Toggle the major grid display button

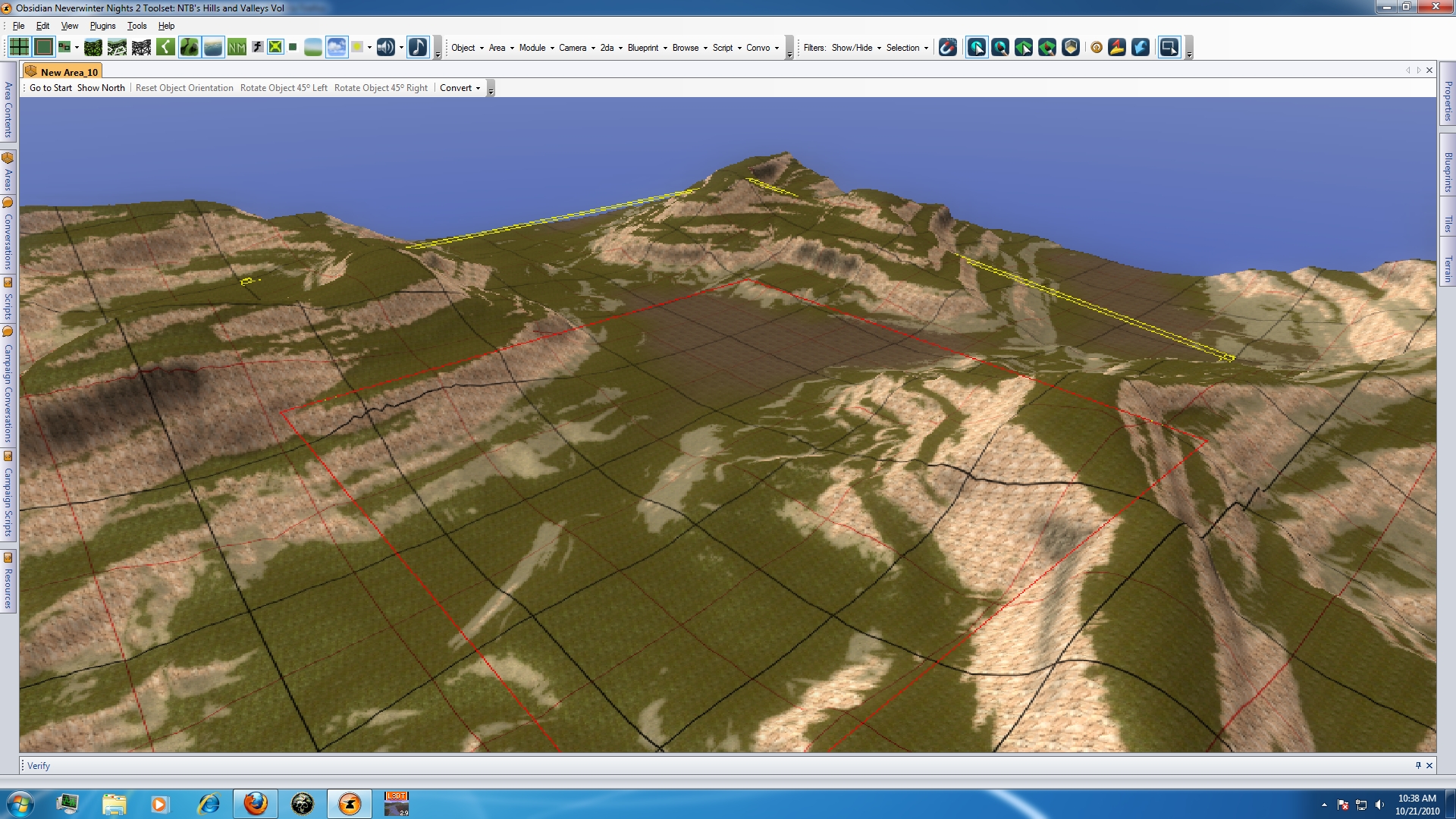pyautogui.click(x=19, y=47)
